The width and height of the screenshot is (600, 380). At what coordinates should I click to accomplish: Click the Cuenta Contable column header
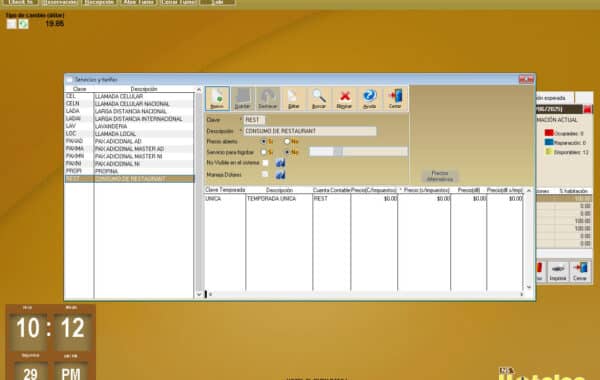tap(331, 190)
